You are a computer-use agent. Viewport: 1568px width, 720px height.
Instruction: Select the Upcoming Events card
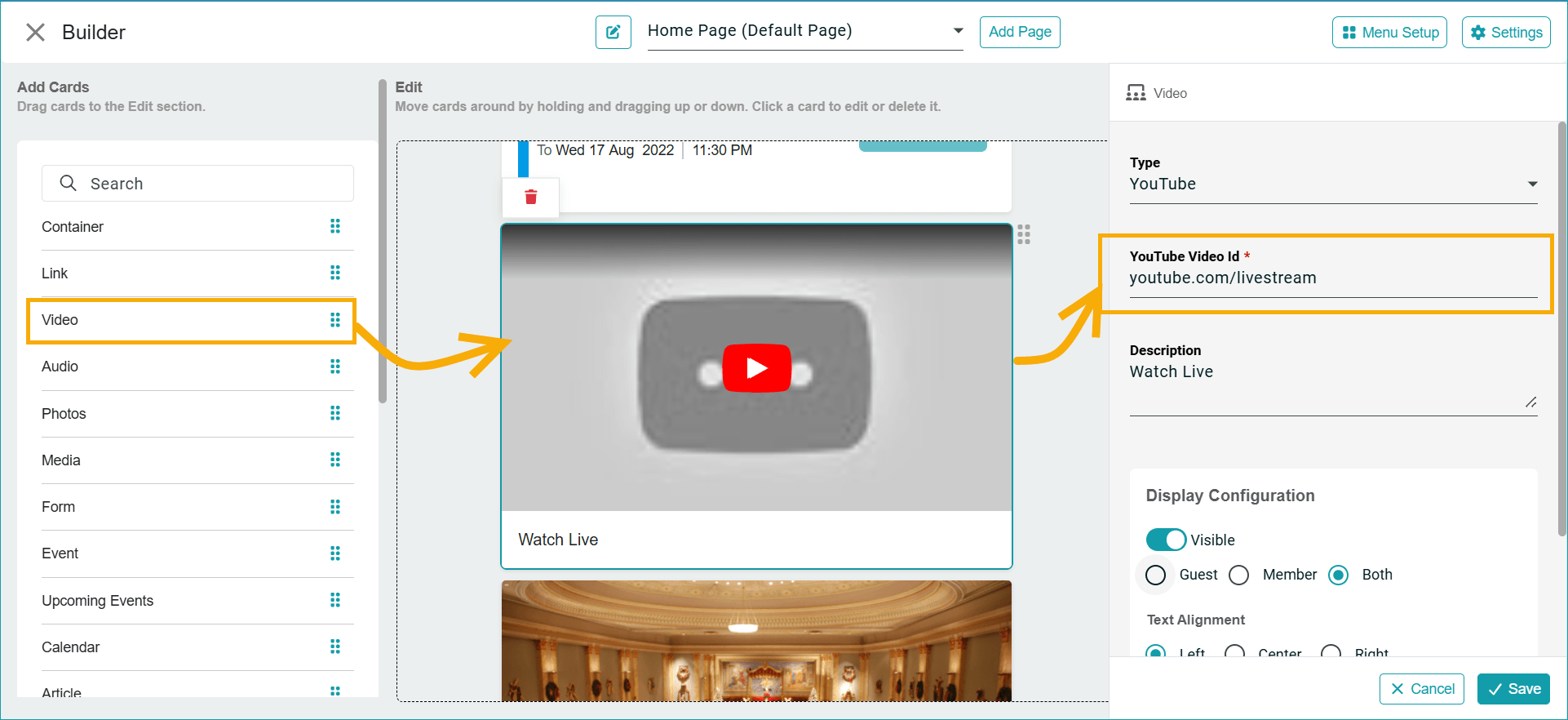coord(197,601)
